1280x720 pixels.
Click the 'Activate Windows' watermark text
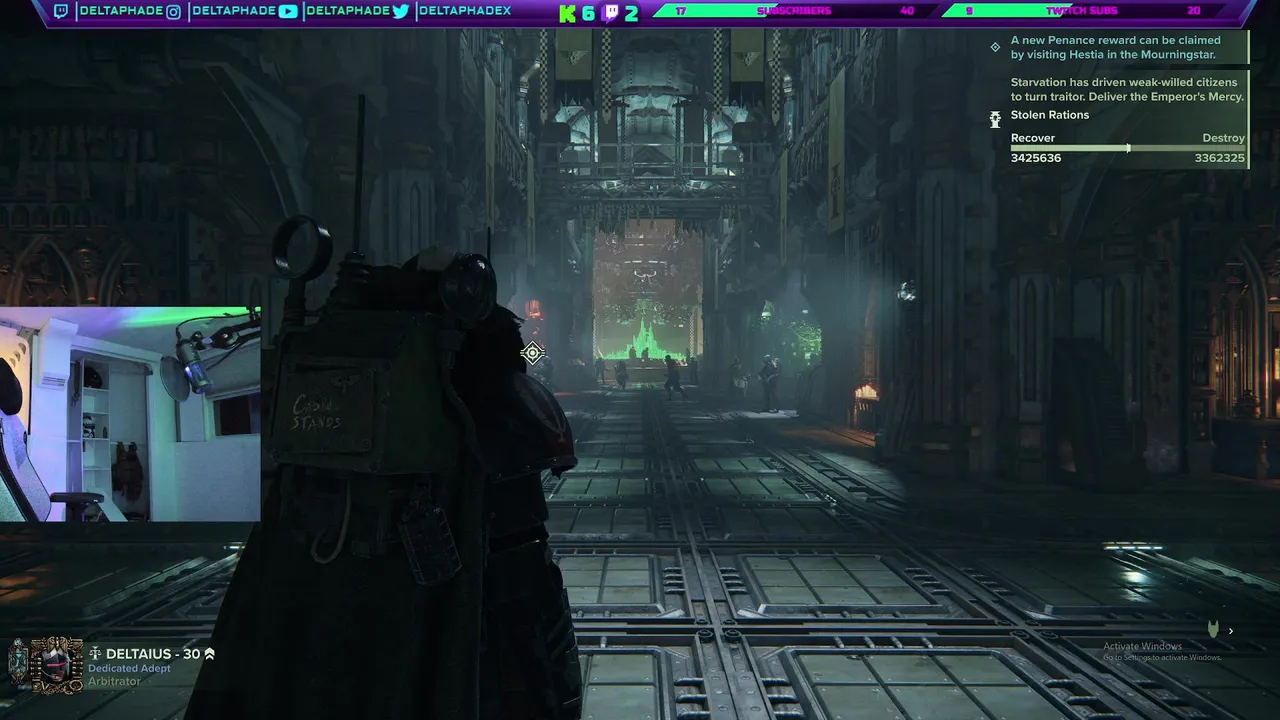(1142, 646)
